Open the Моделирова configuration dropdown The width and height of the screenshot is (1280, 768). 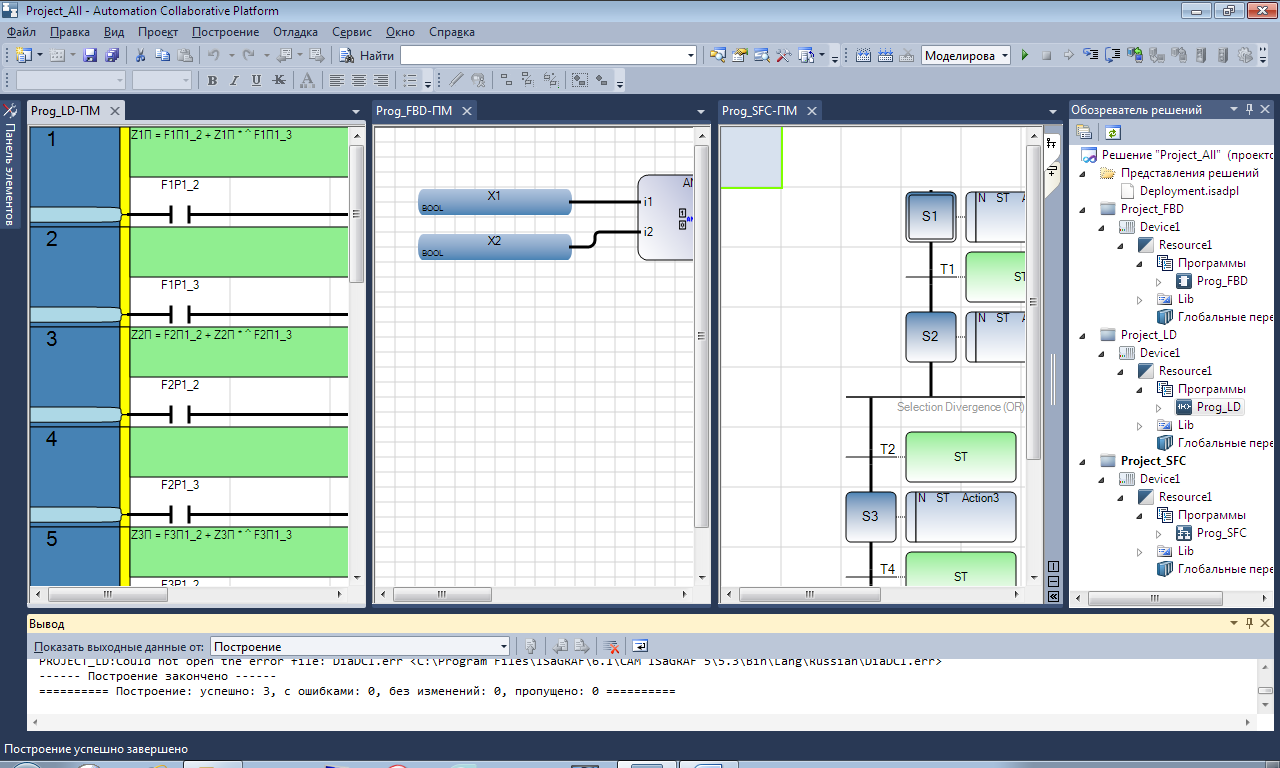point(1004,56)
